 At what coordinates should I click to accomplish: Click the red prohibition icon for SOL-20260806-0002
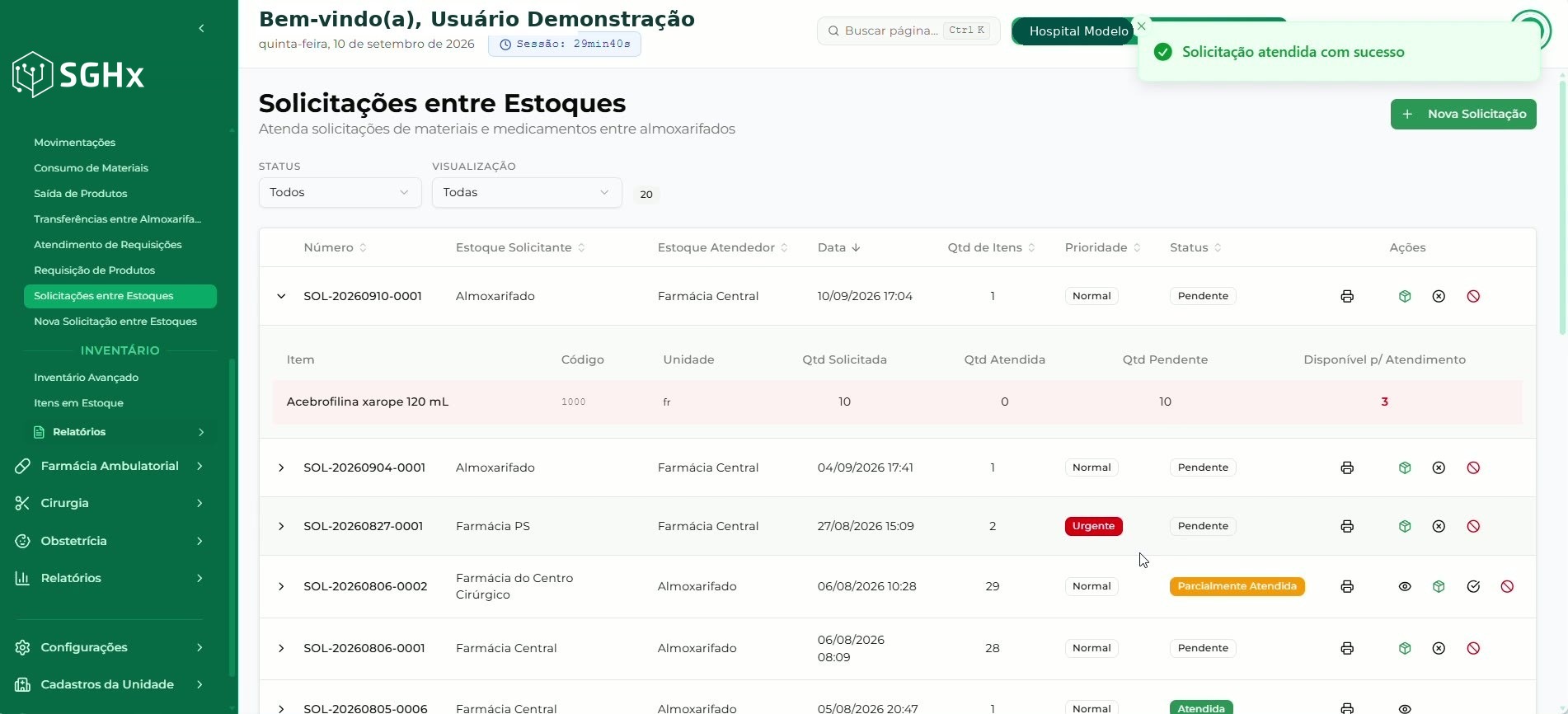(x=1507, y=586)
